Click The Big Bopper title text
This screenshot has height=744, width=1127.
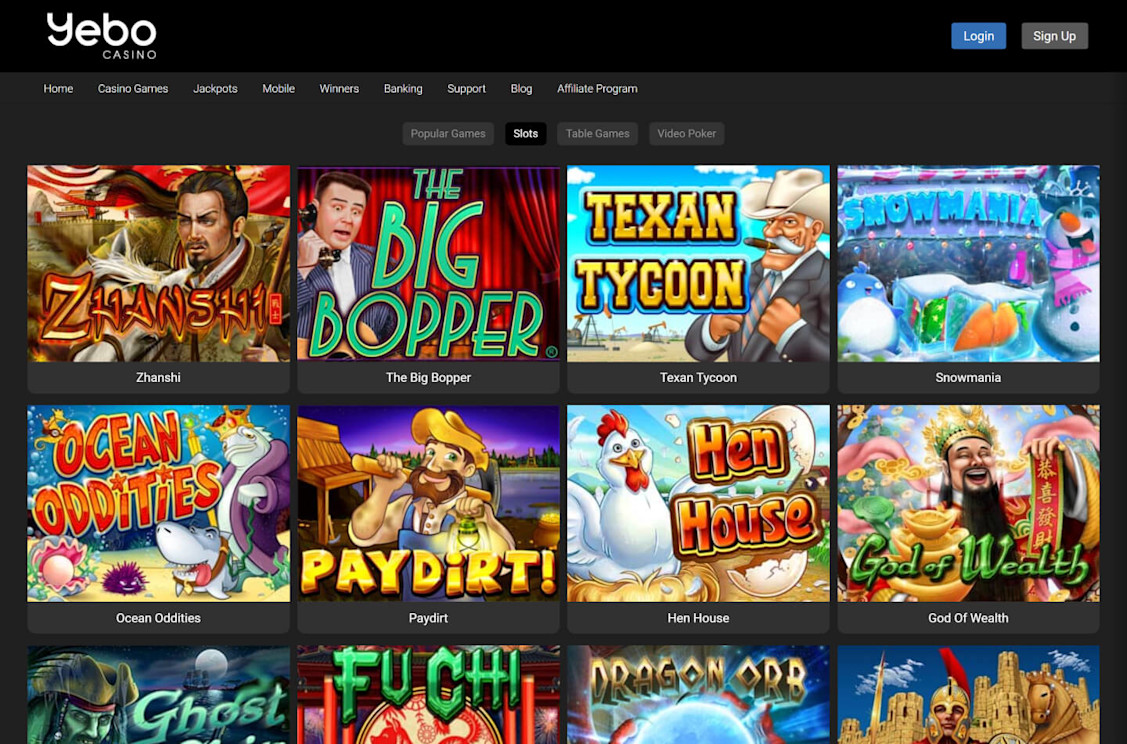(x=428, y=377)
